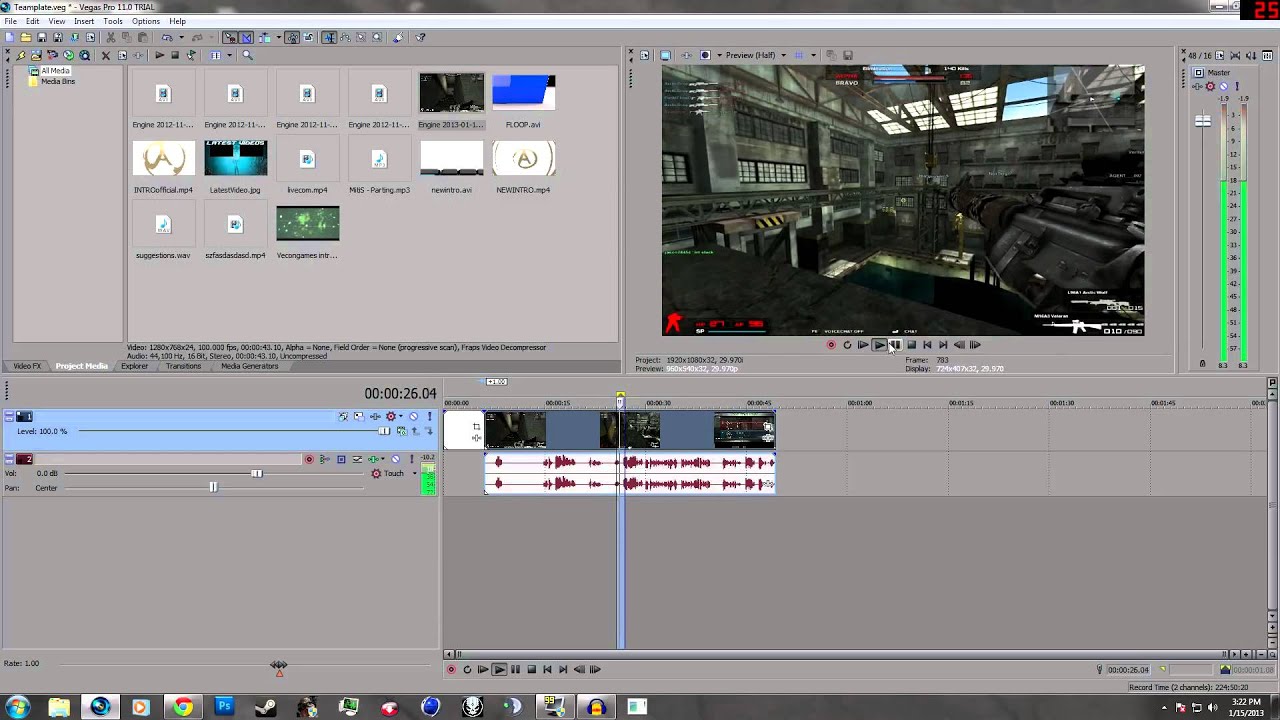The height and width of the screenshot is (720, 1280).
Task: Click Stop in timeline transport bar
Action: pyautogui.click(x=531, y=669)
